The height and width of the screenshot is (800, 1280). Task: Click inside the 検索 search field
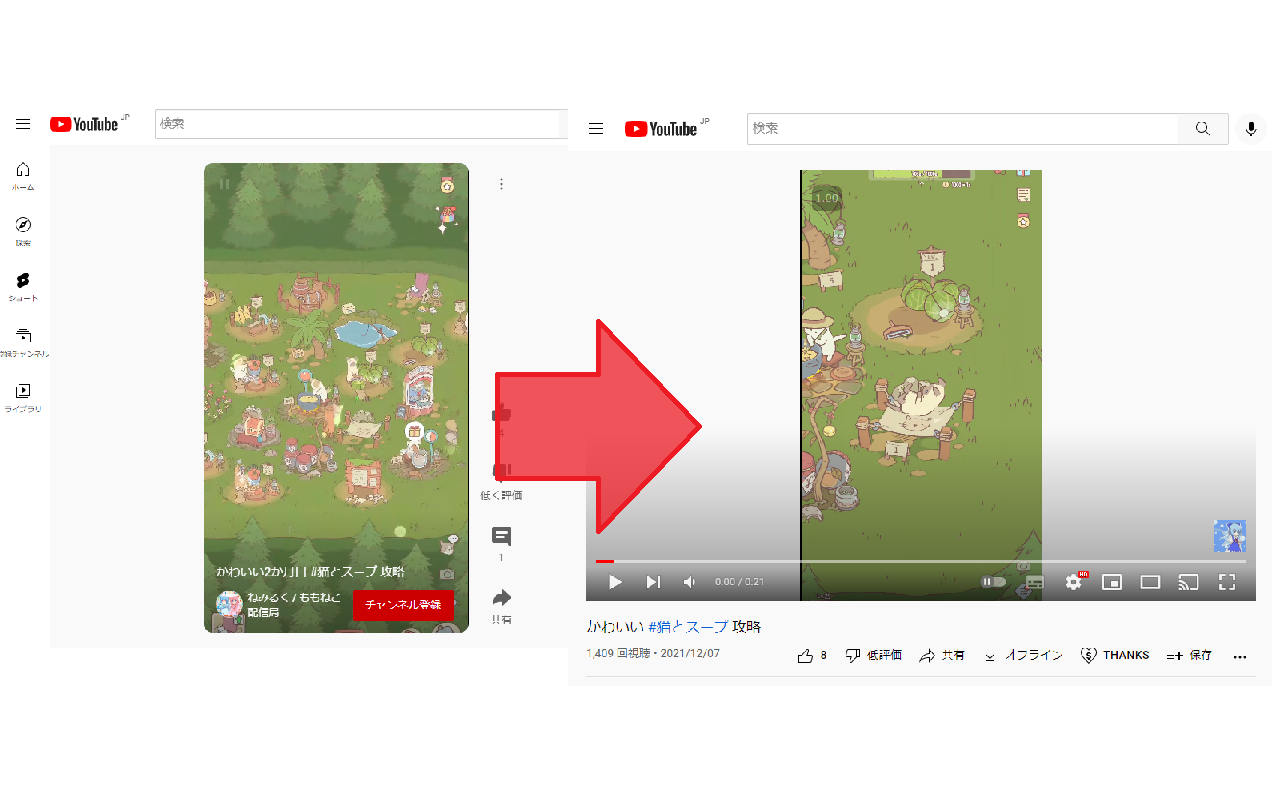(x=960, y=128)
